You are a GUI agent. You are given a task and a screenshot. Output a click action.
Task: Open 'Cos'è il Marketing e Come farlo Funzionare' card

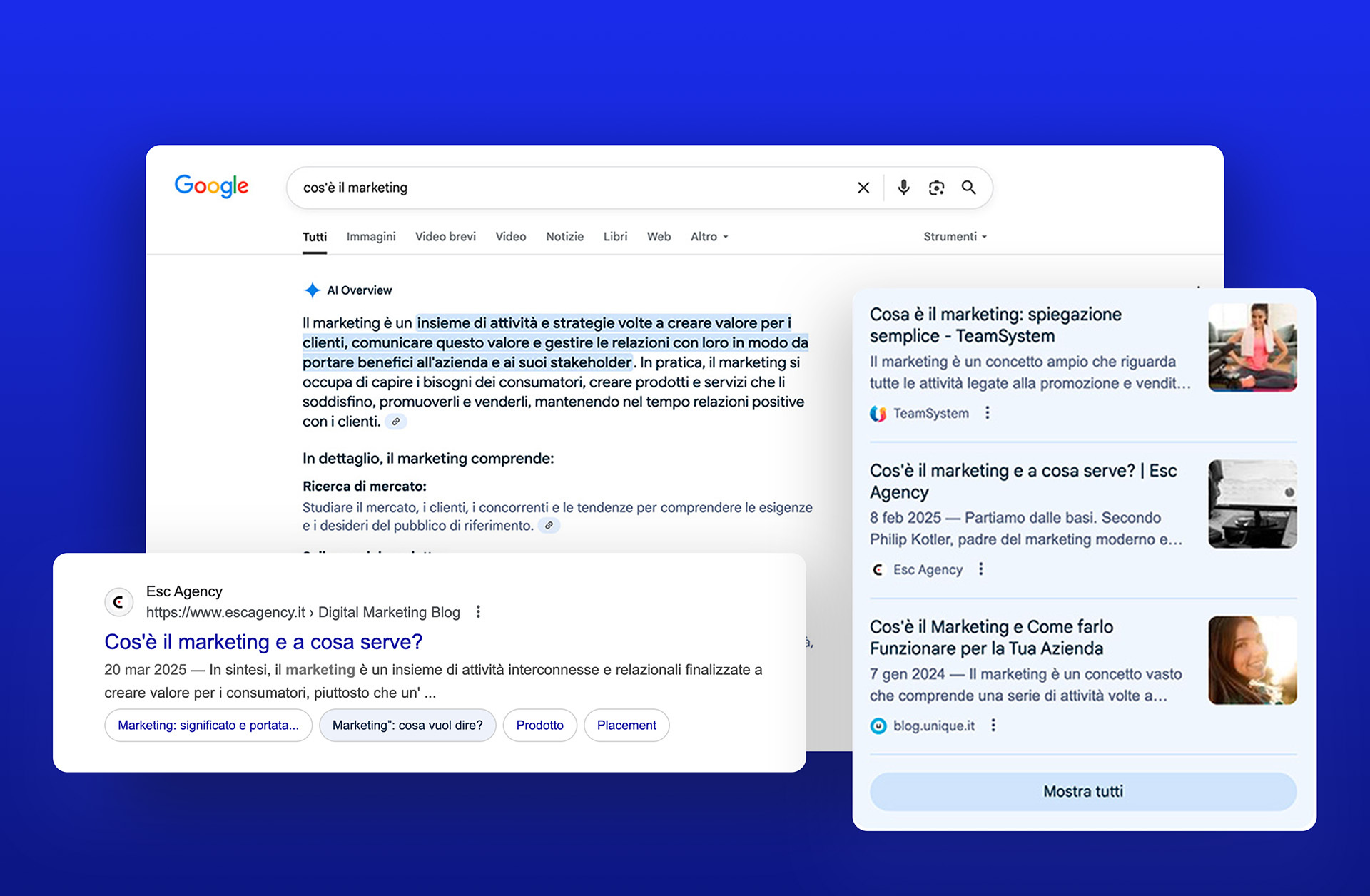tap(991, 638)
